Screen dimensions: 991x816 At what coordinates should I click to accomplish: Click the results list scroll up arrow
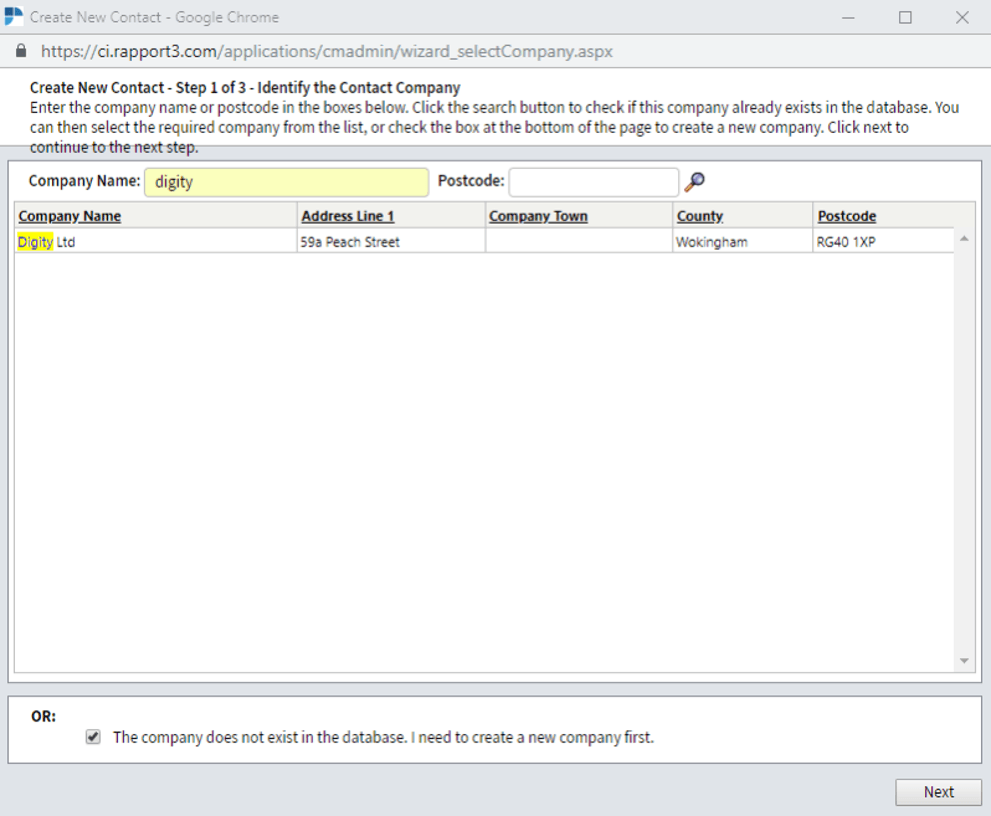point(964,238)
